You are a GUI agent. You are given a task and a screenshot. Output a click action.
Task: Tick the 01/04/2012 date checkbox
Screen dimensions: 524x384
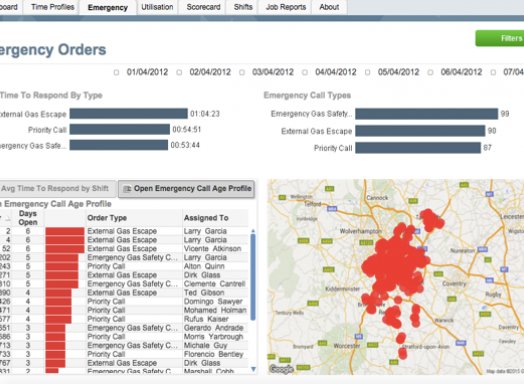pyautogui.click(x=116, y=72)
